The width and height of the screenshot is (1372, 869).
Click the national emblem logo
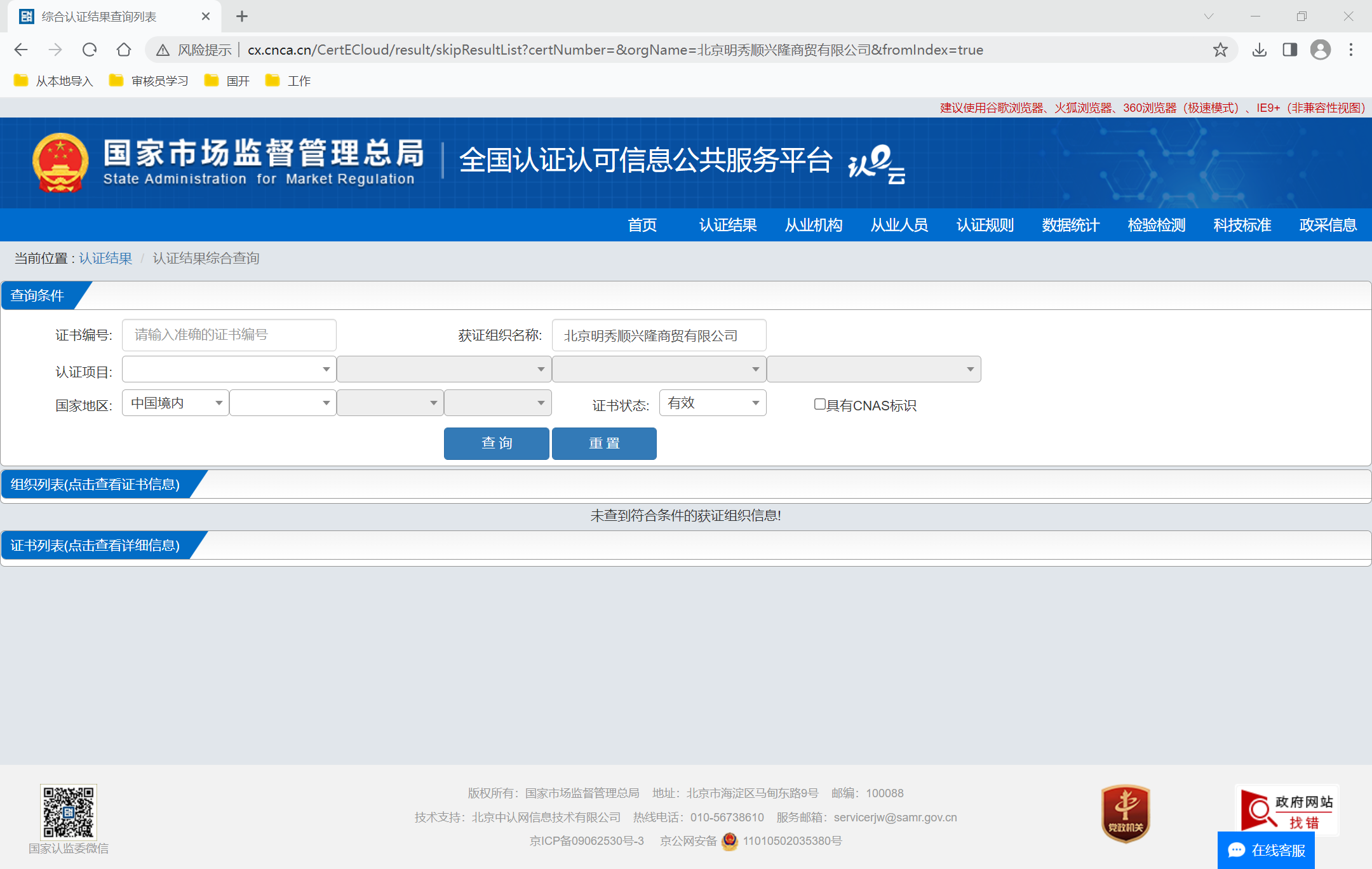(60, 163)
